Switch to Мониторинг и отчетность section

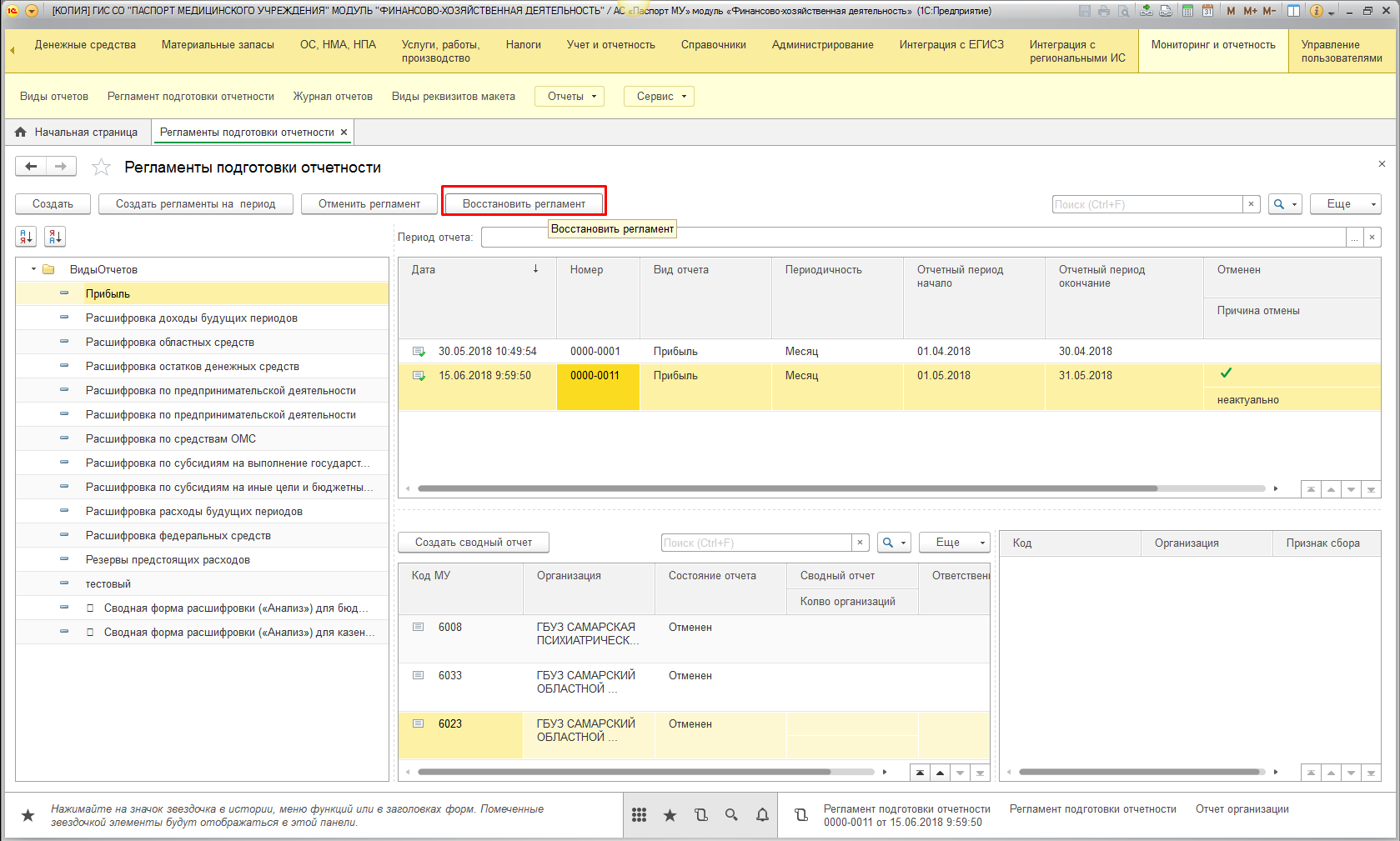click(x=1212, y=45)
